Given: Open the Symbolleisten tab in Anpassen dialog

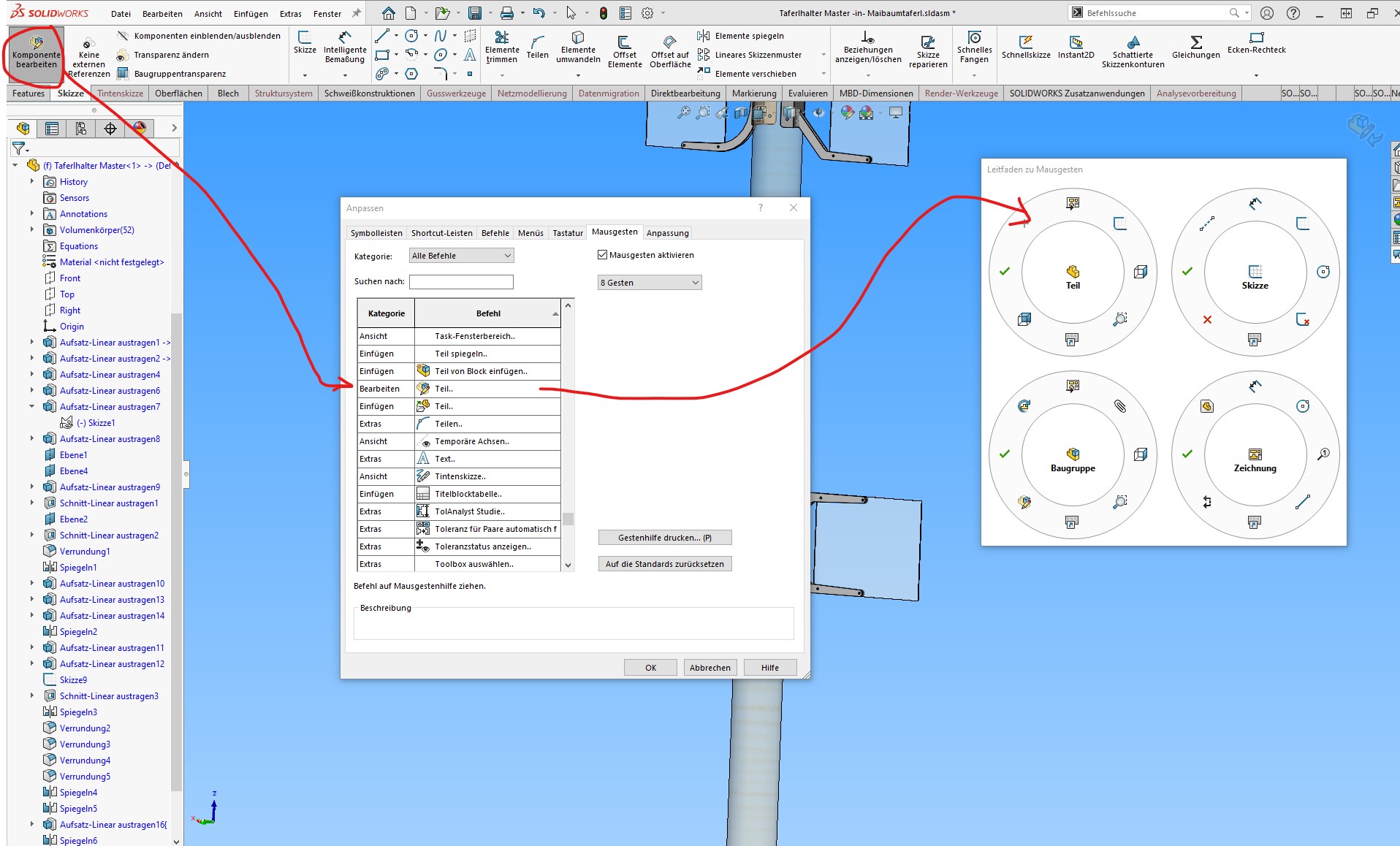Looking at the screenshot, I should pyautogui.click(x=376, y=233).
